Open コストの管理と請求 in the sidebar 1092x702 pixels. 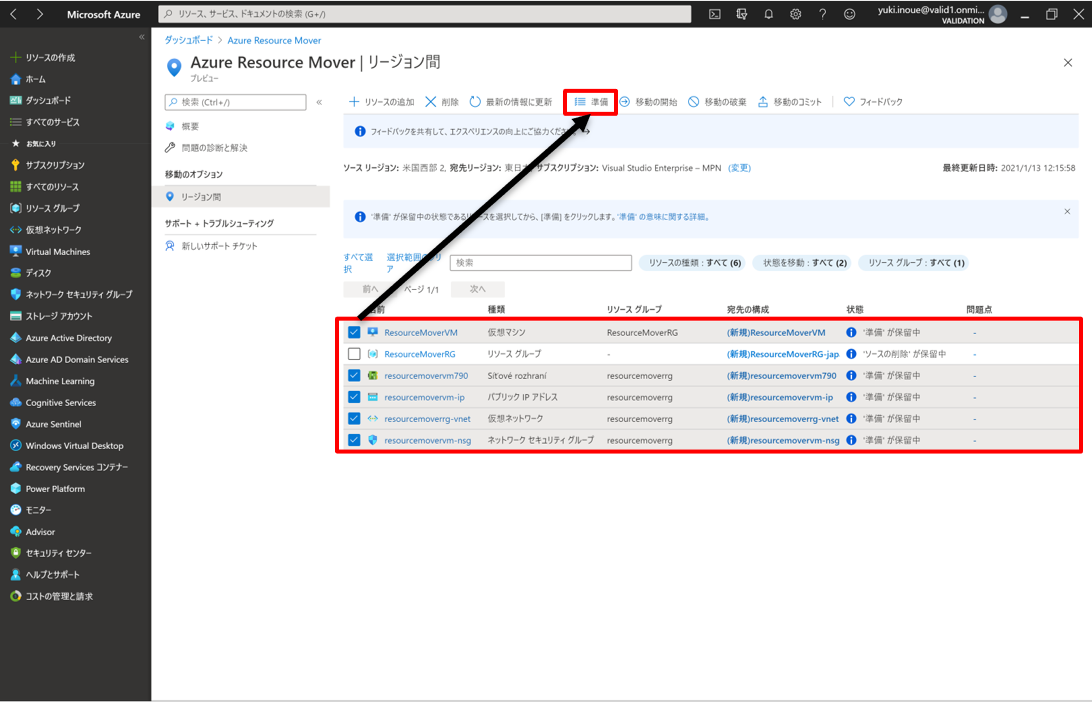pos(51,596)
